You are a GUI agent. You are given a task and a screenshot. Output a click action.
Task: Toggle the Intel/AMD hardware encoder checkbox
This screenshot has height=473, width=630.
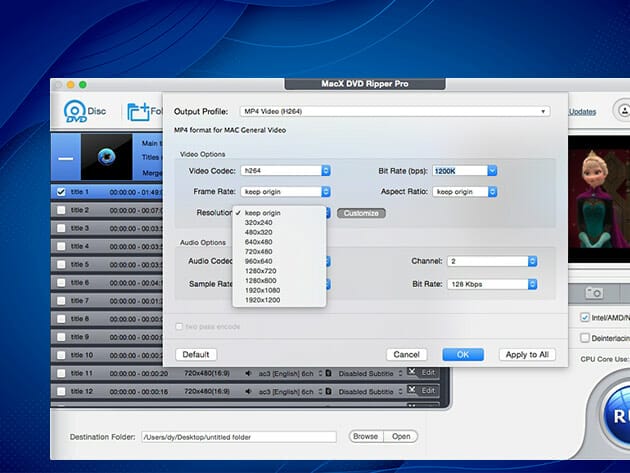click(585, 319)
